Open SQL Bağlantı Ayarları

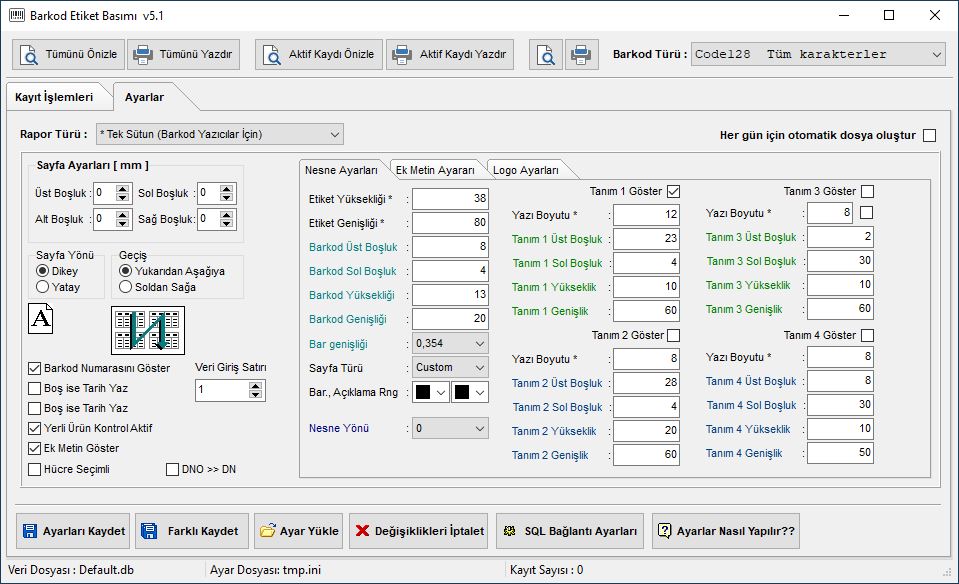click(570, 531)
